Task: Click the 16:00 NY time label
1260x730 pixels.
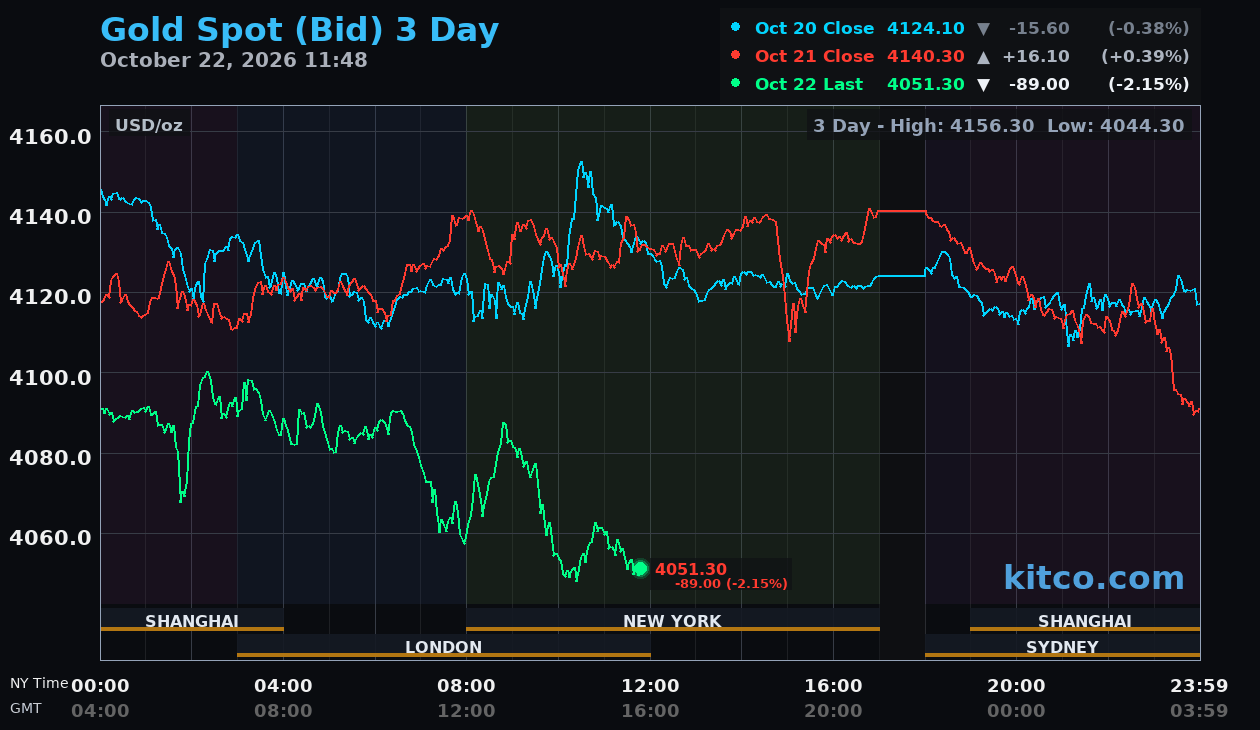Action: tap(833, 686)
